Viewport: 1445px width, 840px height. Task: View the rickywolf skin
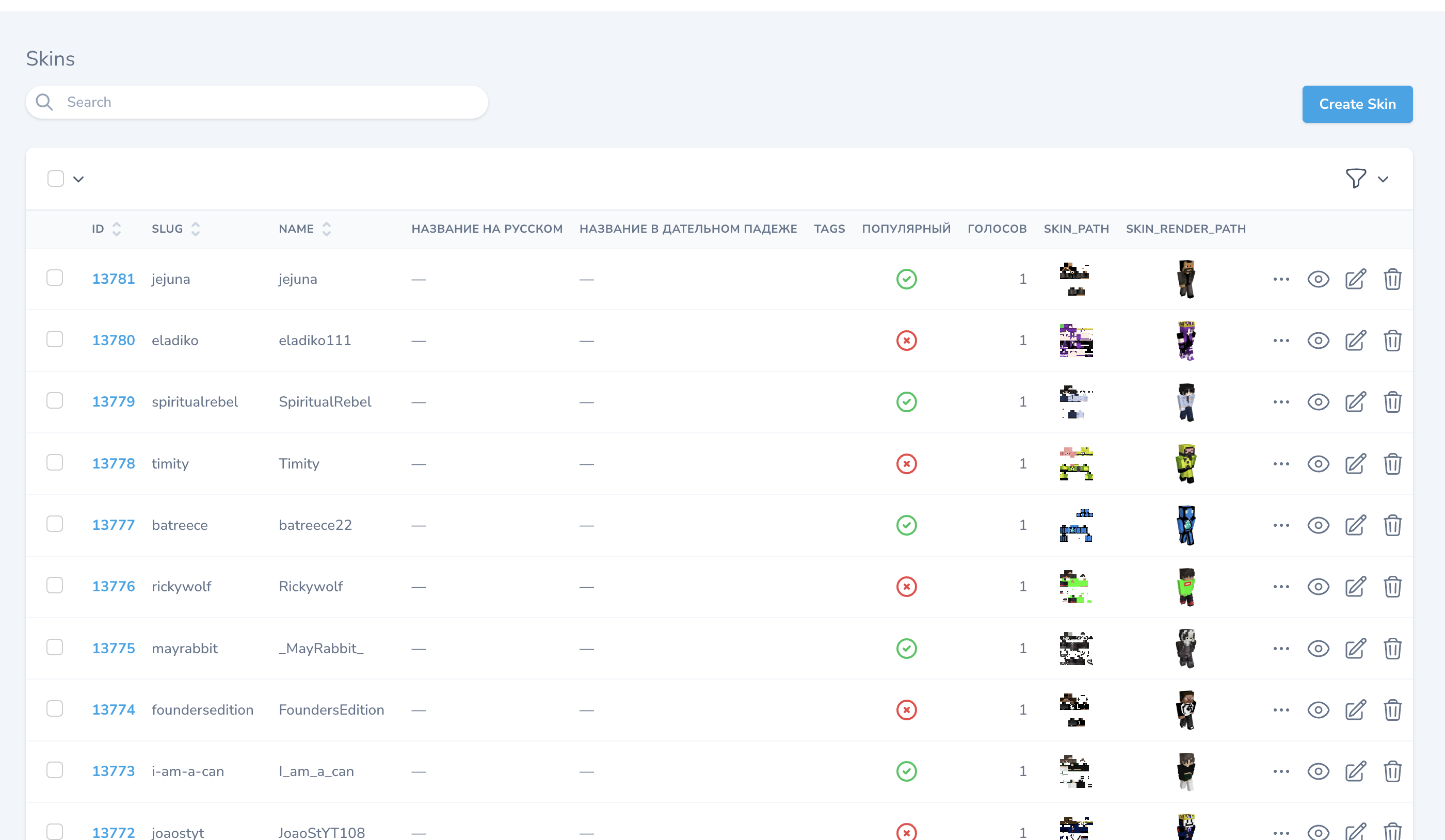[x=1318, y=587]
